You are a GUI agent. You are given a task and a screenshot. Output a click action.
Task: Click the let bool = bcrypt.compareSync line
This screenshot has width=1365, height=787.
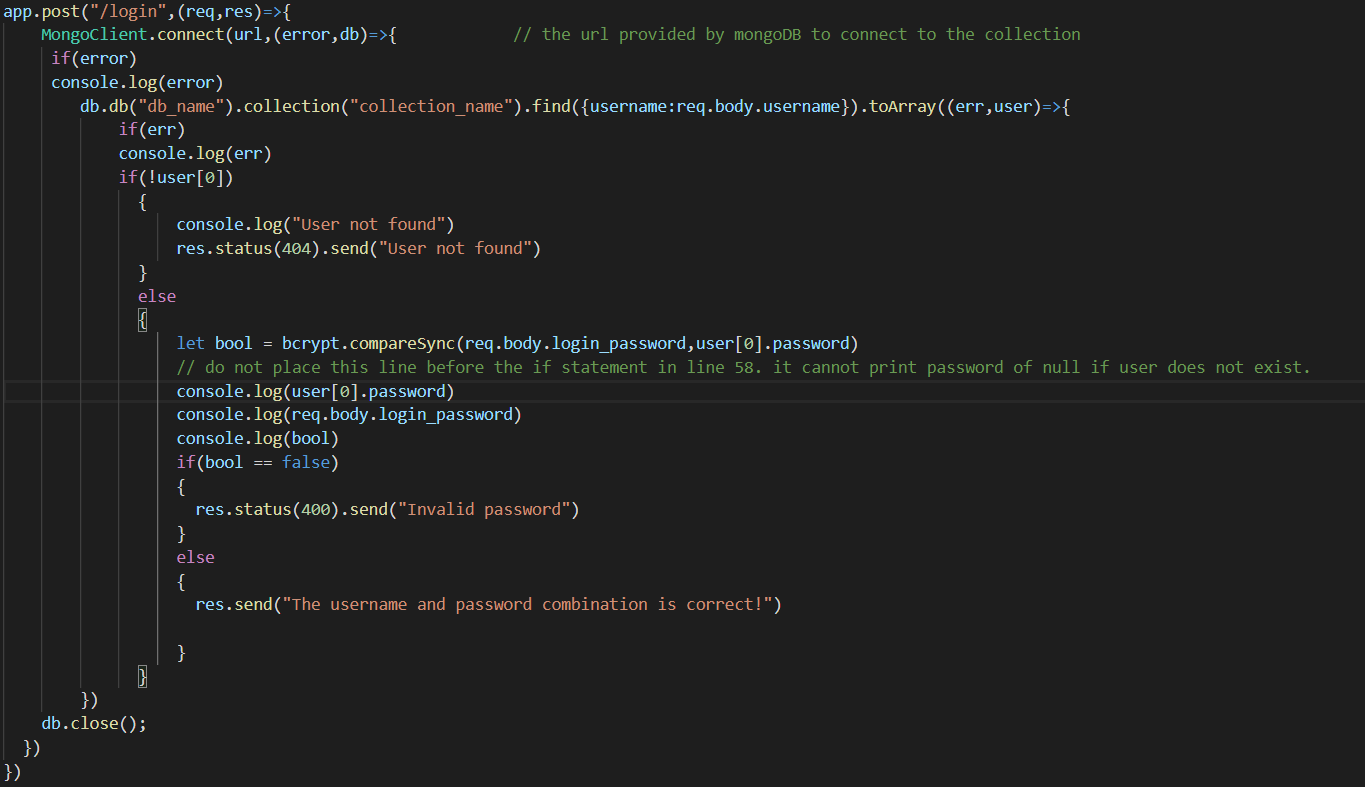coord(518,343)
